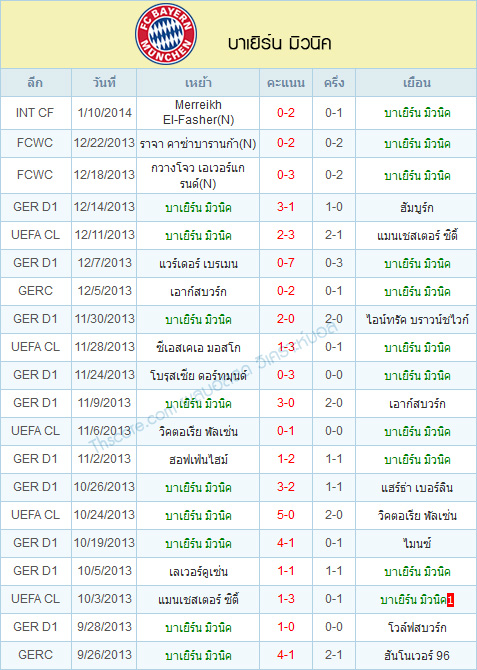
Task: Open the ไอน์ทรัค บราวน์ชไวก์ team link
Action: coord(417,319)
